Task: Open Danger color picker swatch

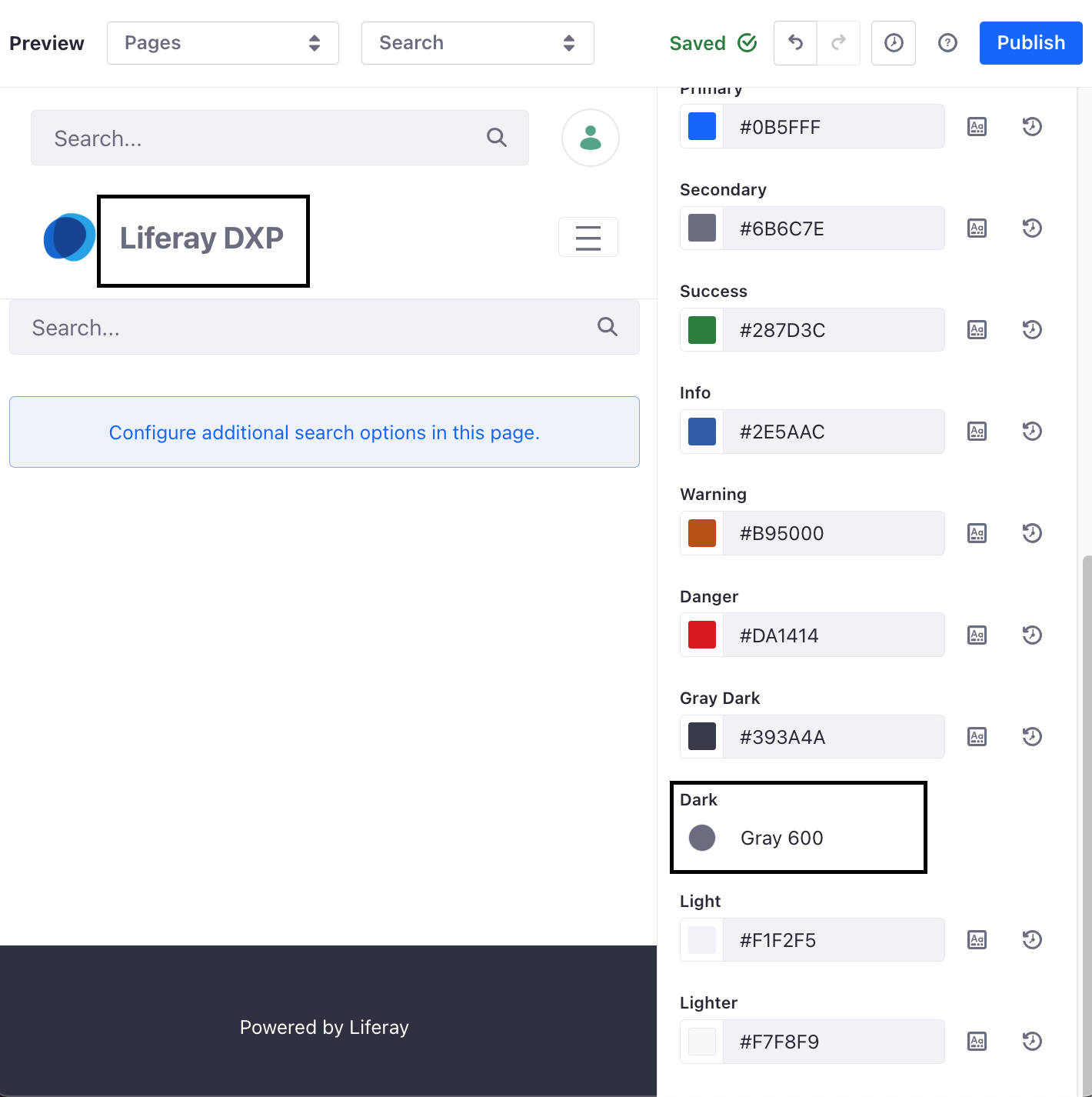Action: 702,635
